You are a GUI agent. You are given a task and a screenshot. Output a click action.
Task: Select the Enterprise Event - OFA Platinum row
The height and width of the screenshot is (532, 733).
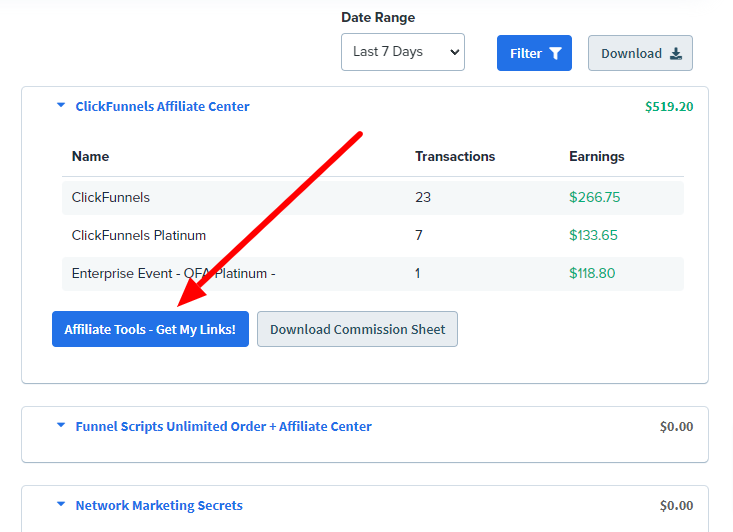[x=373, y=273]
